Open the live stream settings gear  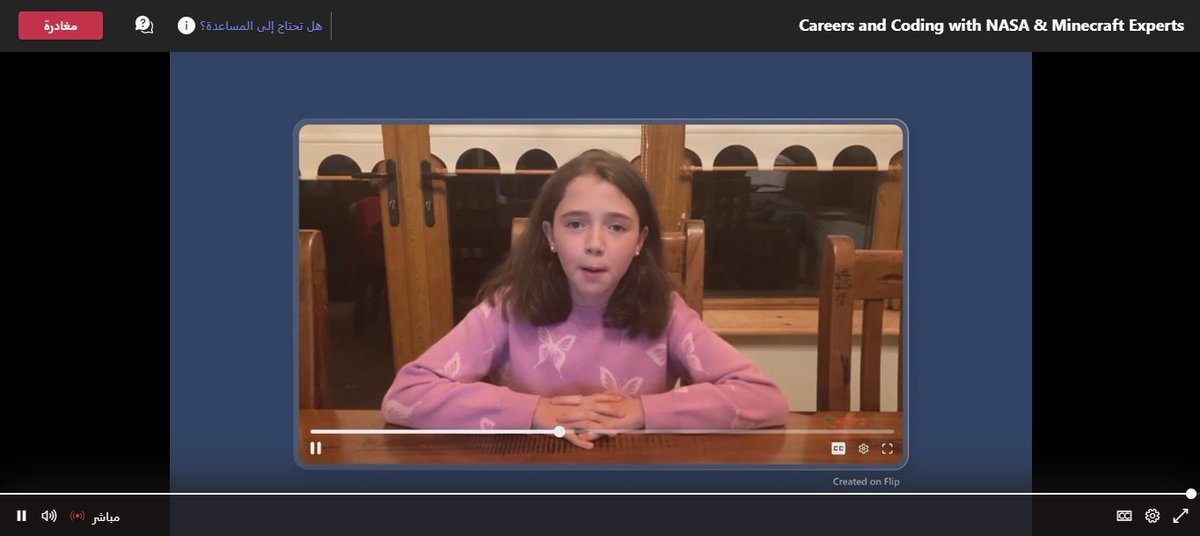click(1152, 516)
